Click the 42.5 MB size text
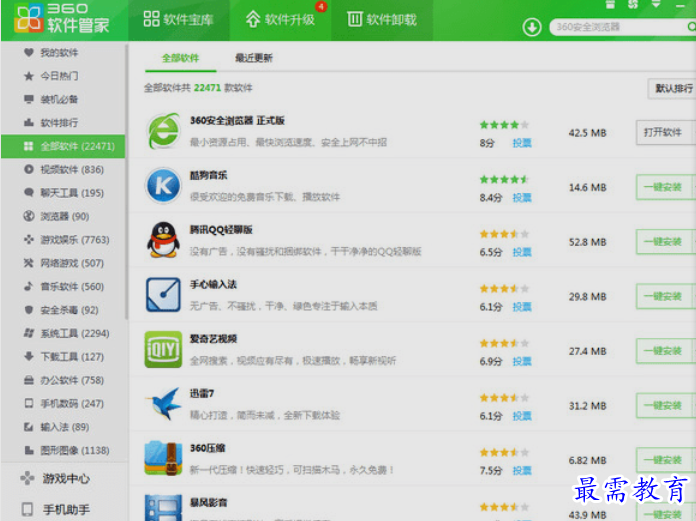This screenshot has height=521, width=696. 587,133
